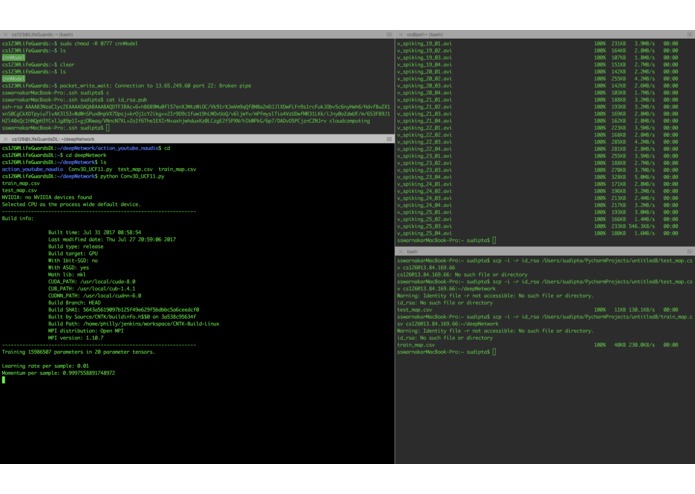Click the 'Broken pipe' connection error line
This screenshot has width=695, height=494.
pos(155,86)
